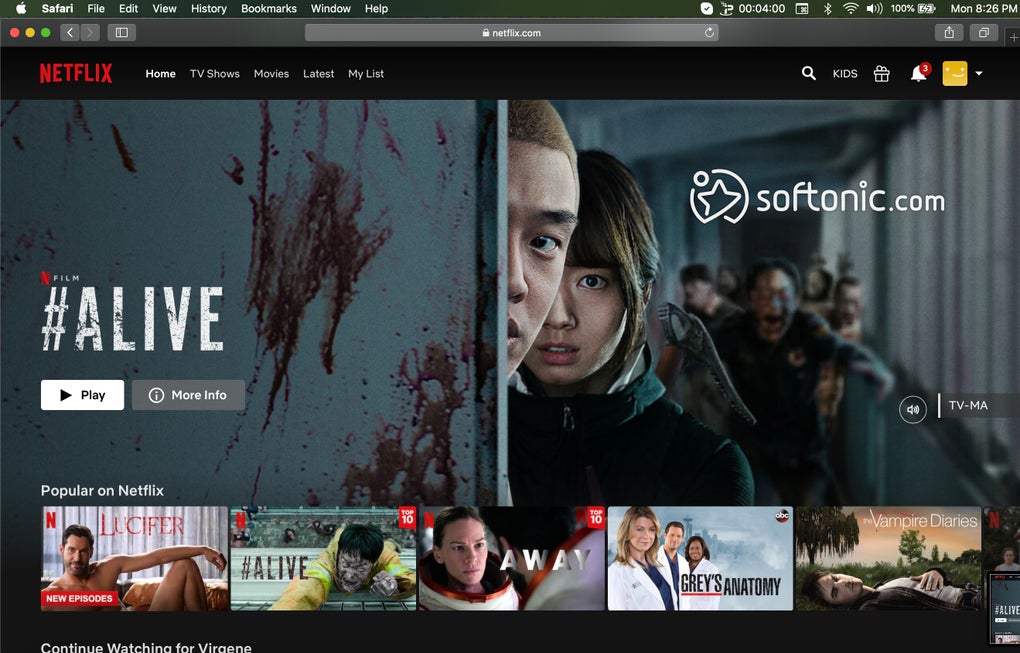This screenshot has width=1020, height=653.
Task: Toggle the trailer sound icon
Action: (913, 410)
